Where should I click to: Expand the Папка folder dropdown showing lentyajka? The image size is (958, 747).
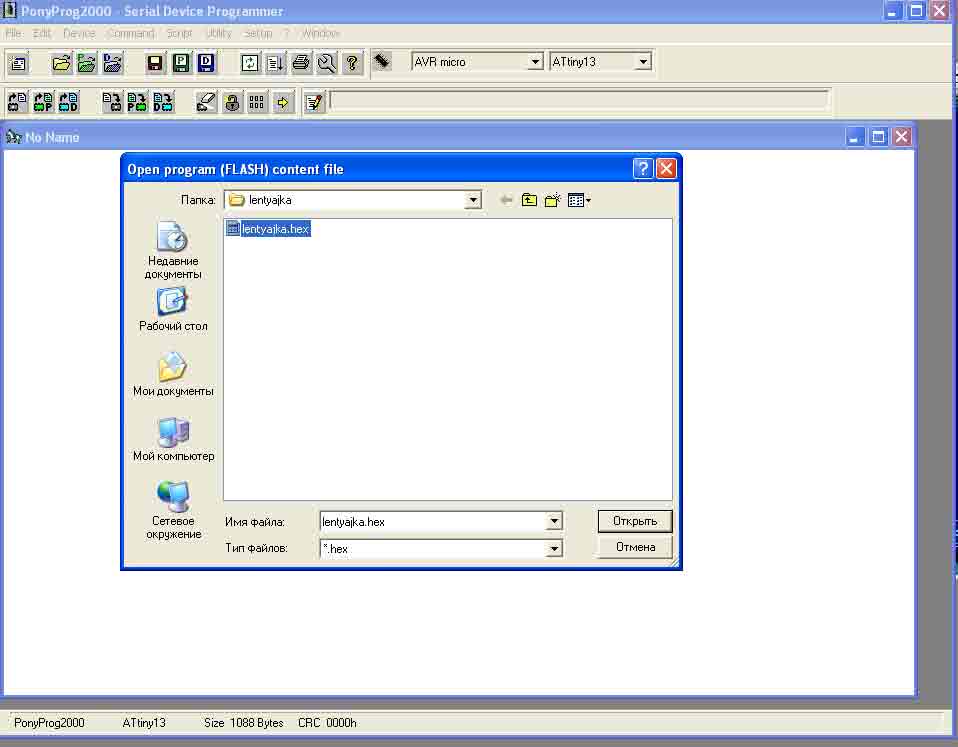point(473,200)
